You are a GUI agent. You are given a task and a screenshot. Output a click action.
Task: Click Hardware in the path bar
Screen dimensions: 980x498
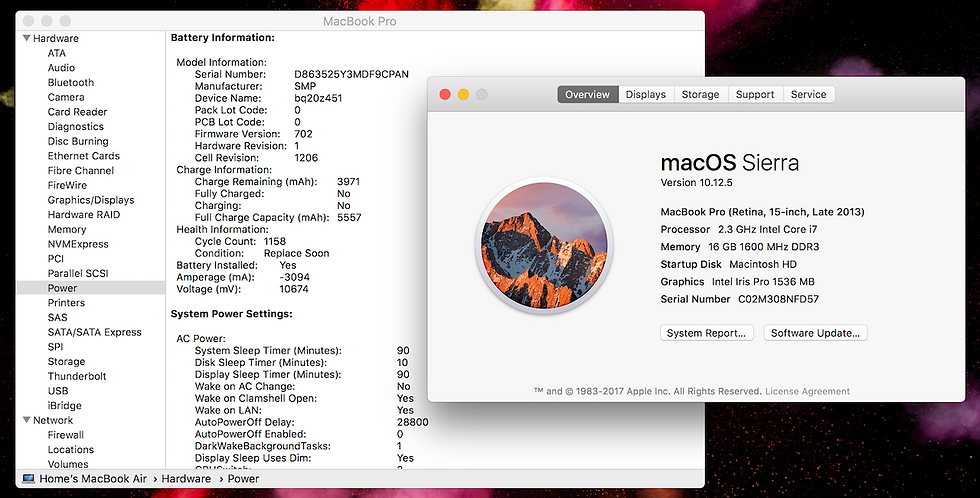(186, 479)
